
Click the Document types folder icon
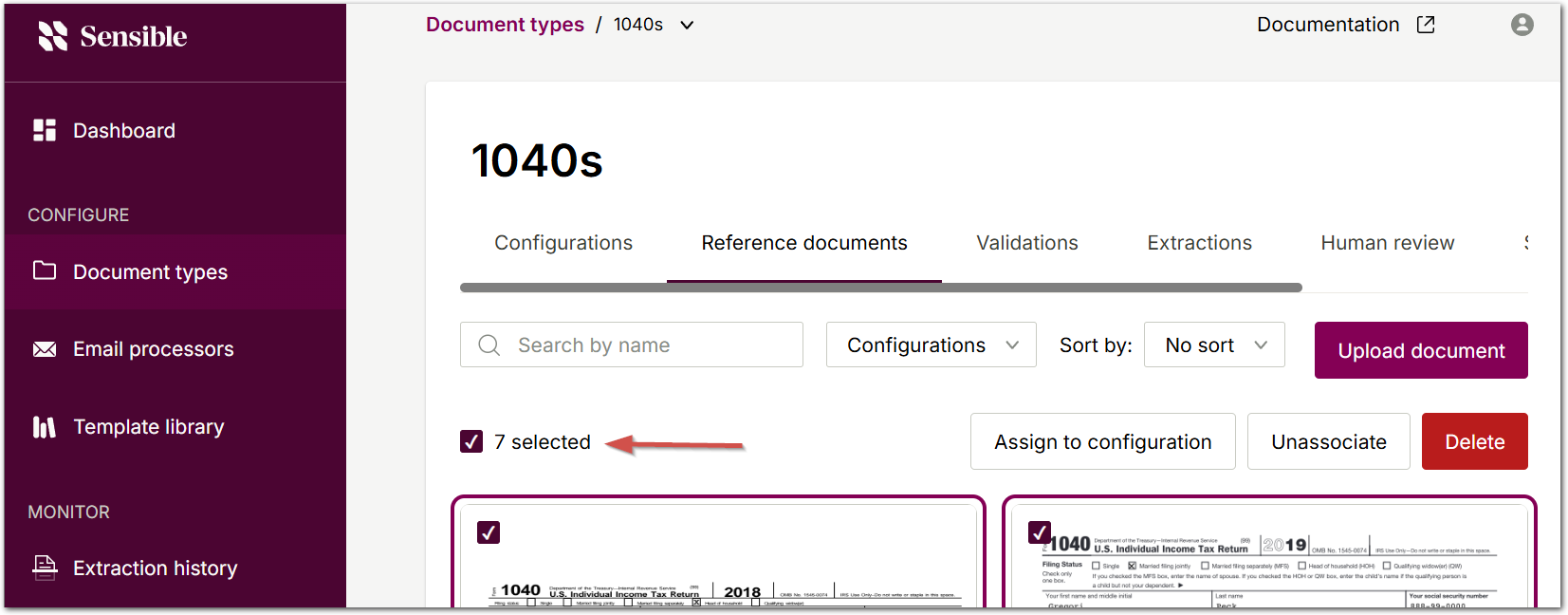[x=45, y=270]
